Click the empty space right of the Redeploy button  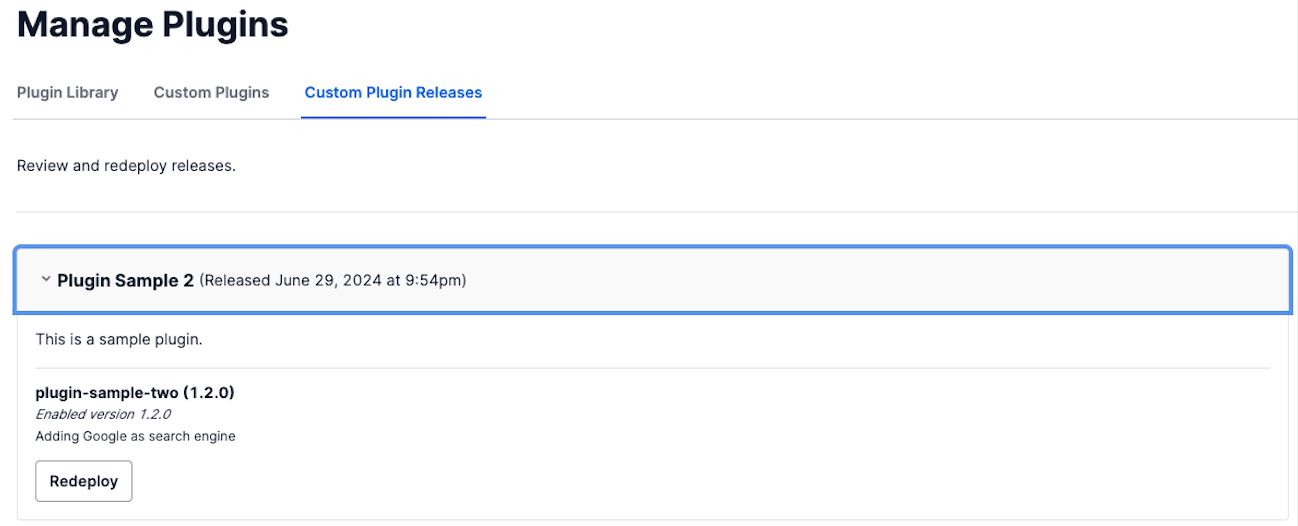coord(600,481)
